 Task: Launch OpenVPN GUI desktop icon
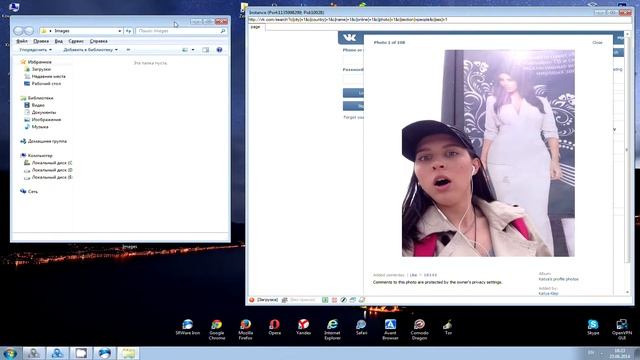(622, 330)
